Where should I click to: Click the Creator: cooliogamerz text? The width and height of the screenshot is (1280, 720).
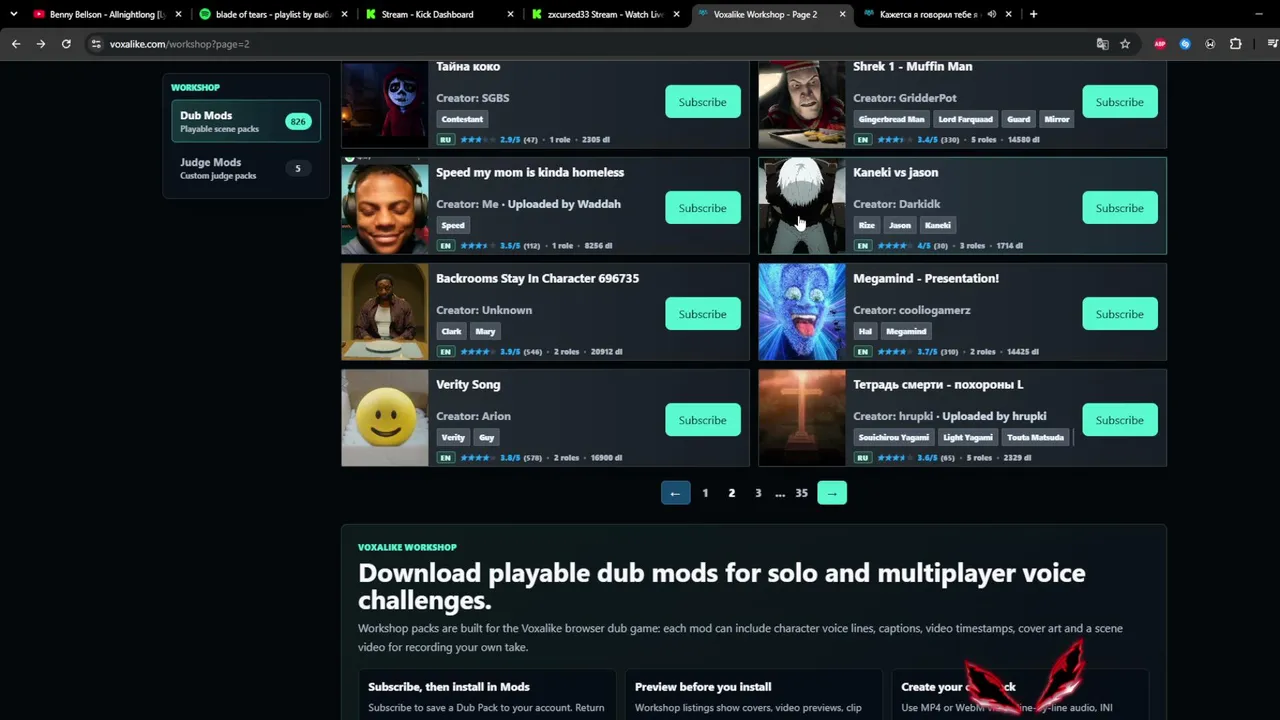[912, 310]
